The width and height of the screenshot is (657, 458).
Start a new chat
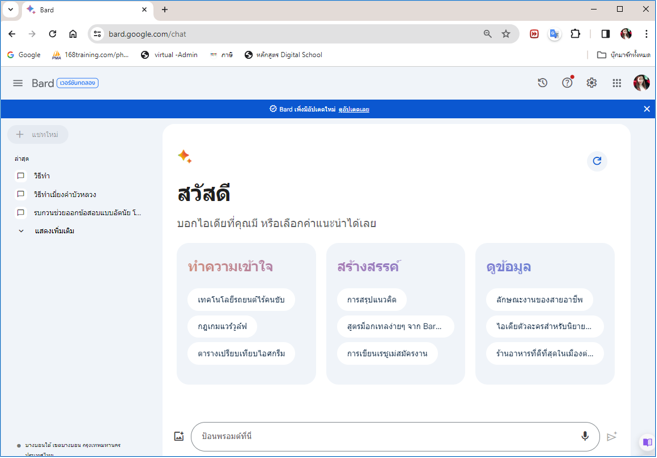(x=38, y=135)
